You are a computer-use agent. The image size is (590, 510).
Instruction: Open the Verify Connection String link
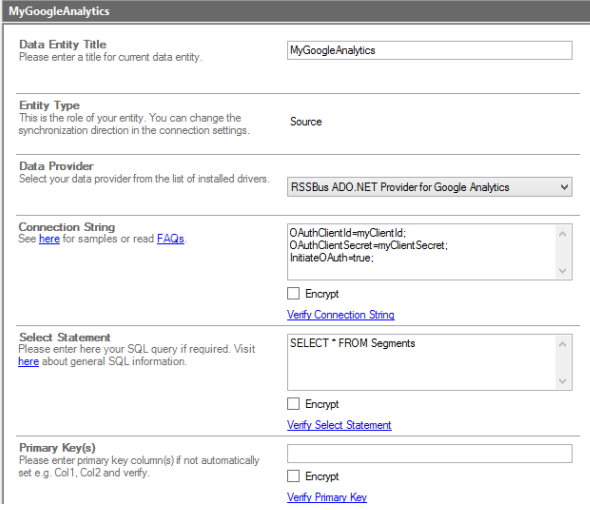coord(341,315)
